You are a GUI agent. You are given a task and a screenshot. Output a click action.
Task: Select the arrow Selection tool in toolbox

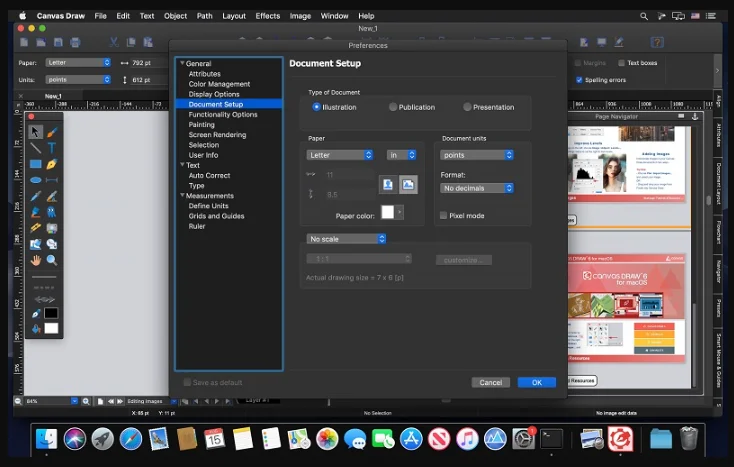35,132
